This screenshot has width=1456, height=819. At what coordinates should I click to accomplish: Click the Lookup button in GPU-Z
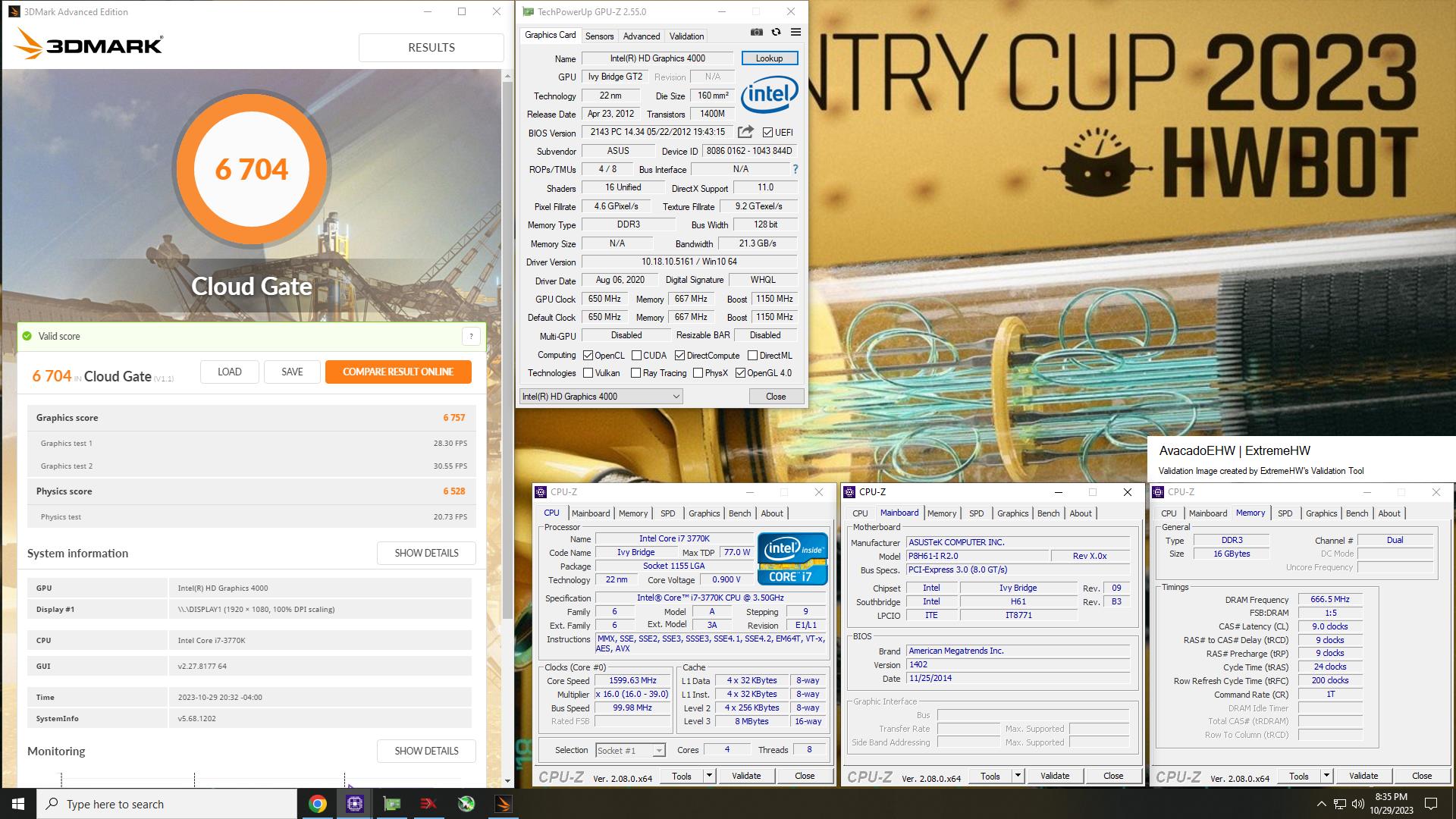pyautogui.click(x=769, y=58)
